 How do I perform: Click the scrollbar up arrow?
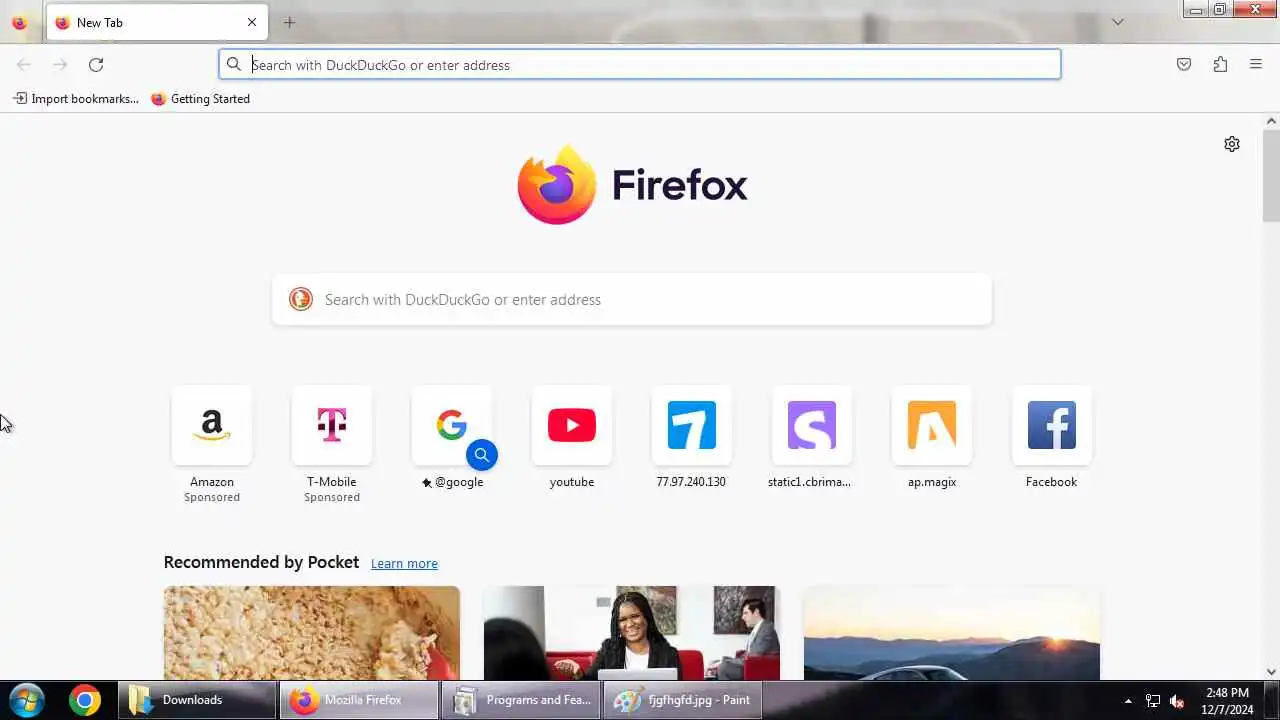click(x=1271, y=121)
